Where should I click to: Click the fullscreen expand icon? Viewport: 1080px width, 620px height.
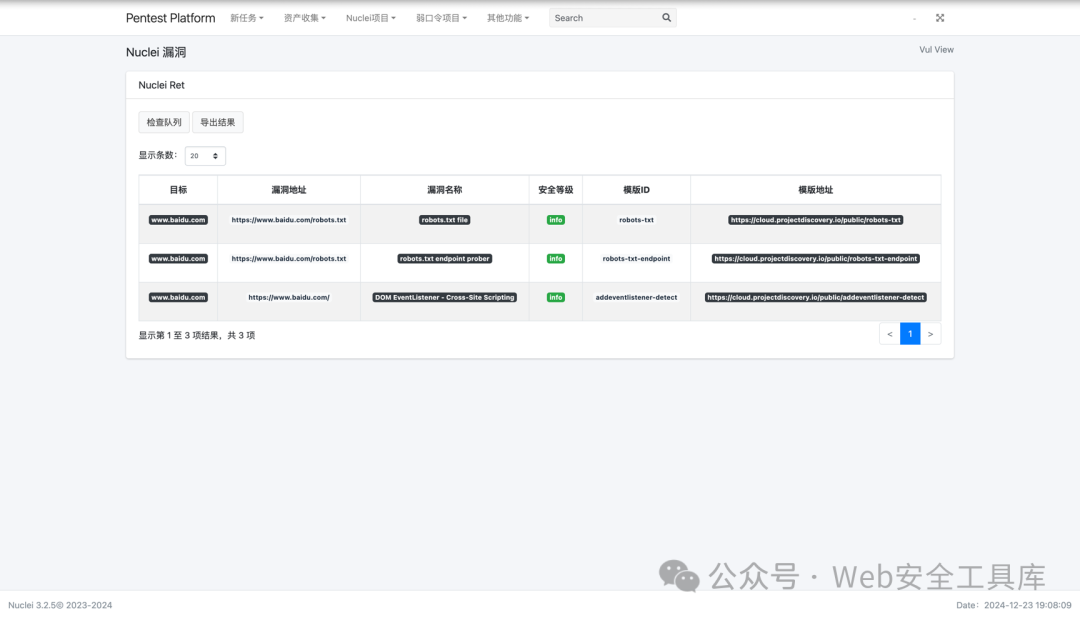pyautogui.click(x=939, y=18)
